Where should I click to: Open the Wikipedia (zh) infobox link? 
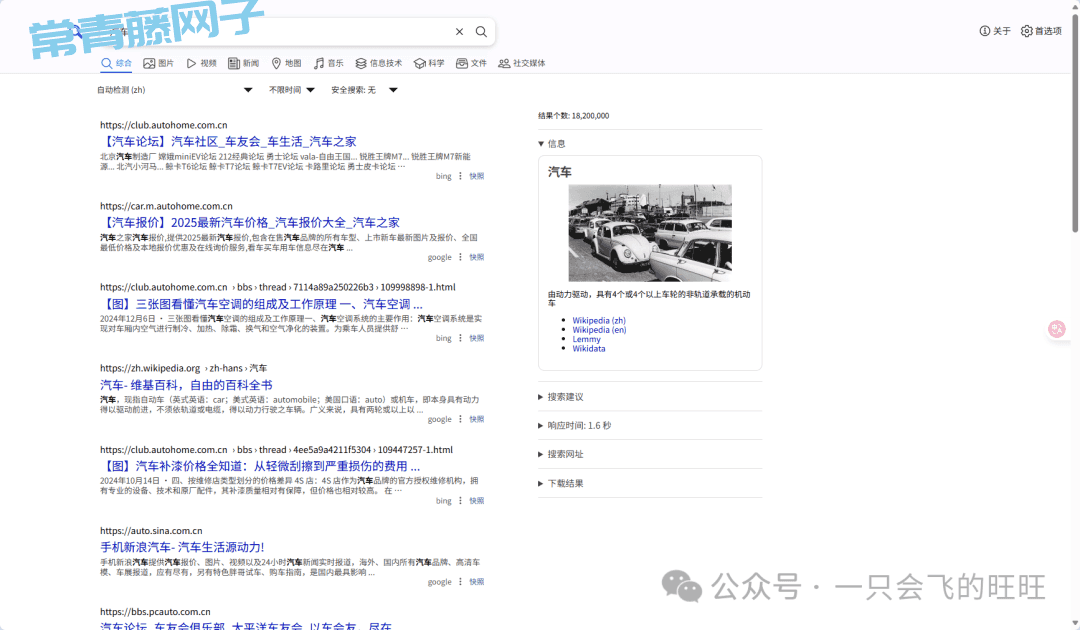(599, 321)
